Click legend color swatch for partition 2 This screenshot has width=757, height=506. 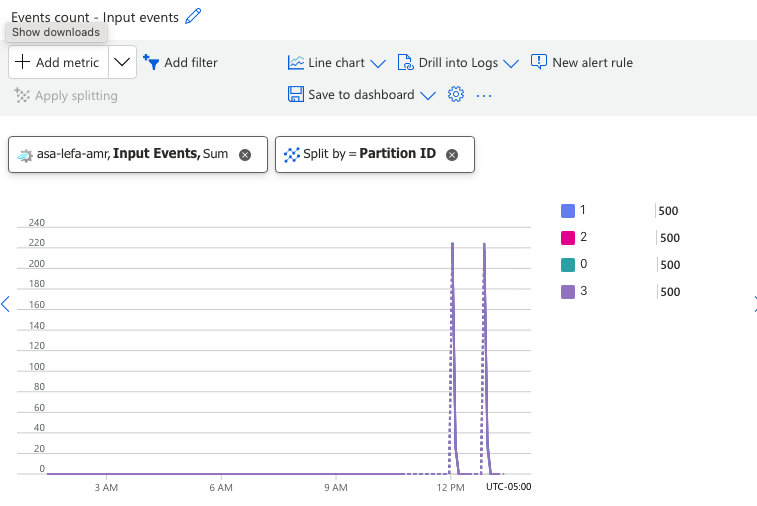coord(568,238)
